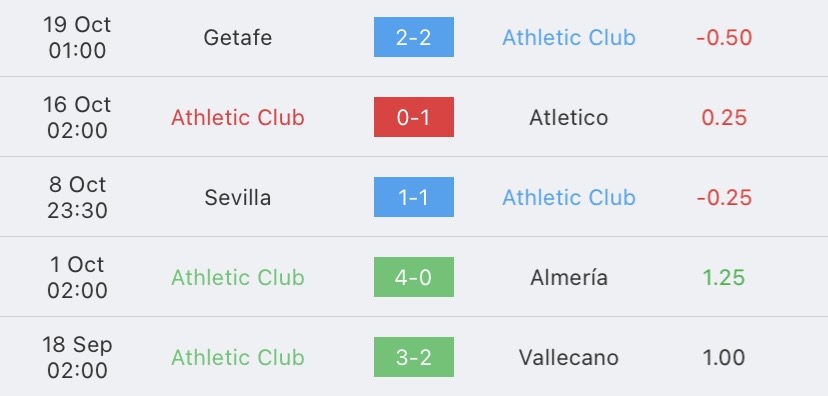Select the Vallecano team name
The image size is (828, 396).
pos(569,357)
